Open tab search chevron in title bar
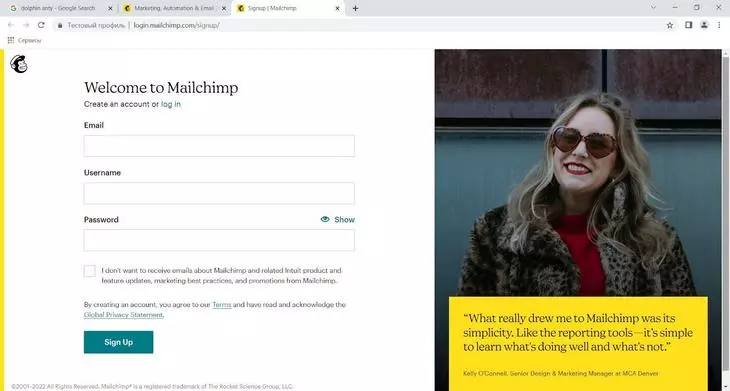The height and width of the screenshot is (391, 730). [653, 7]
